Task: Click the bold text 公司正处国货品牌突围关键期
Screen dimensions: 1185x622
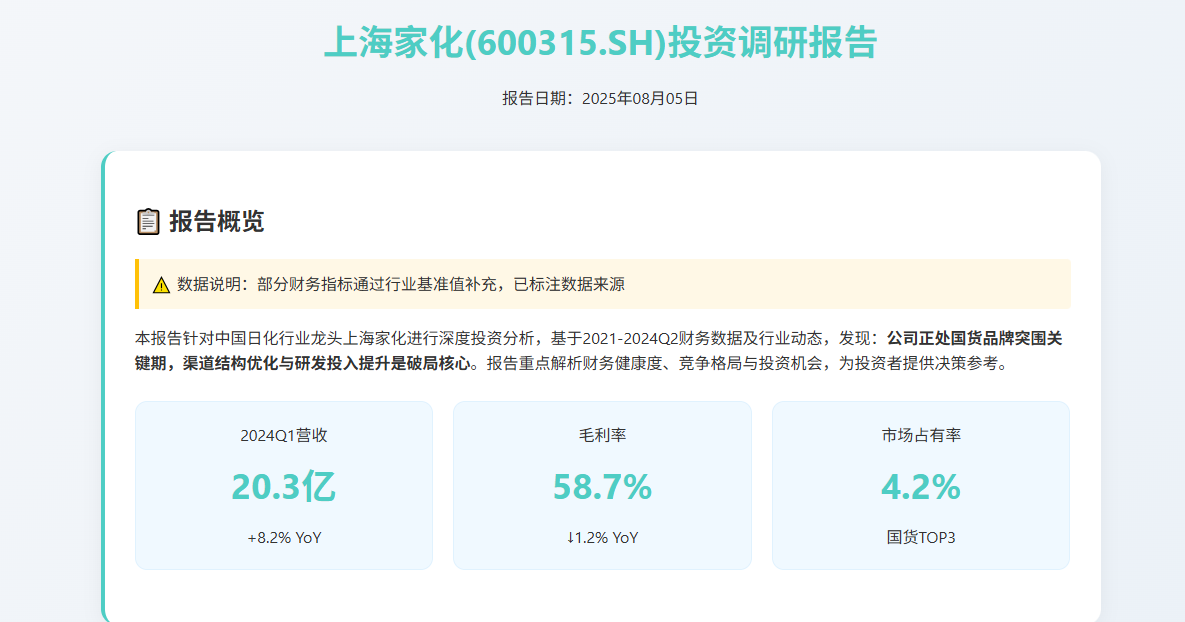Action: coord(599,351)
